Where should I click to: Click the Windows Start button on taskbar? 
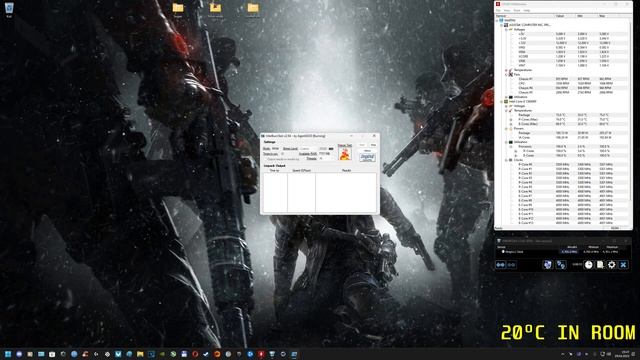pyautogui.click(x=8, y=354)
